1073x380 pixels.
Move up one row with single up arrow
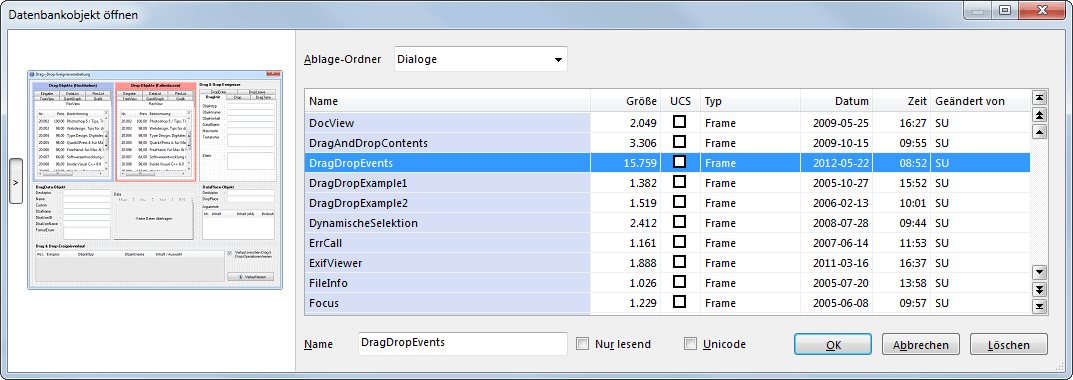(x=1040, y=131)
